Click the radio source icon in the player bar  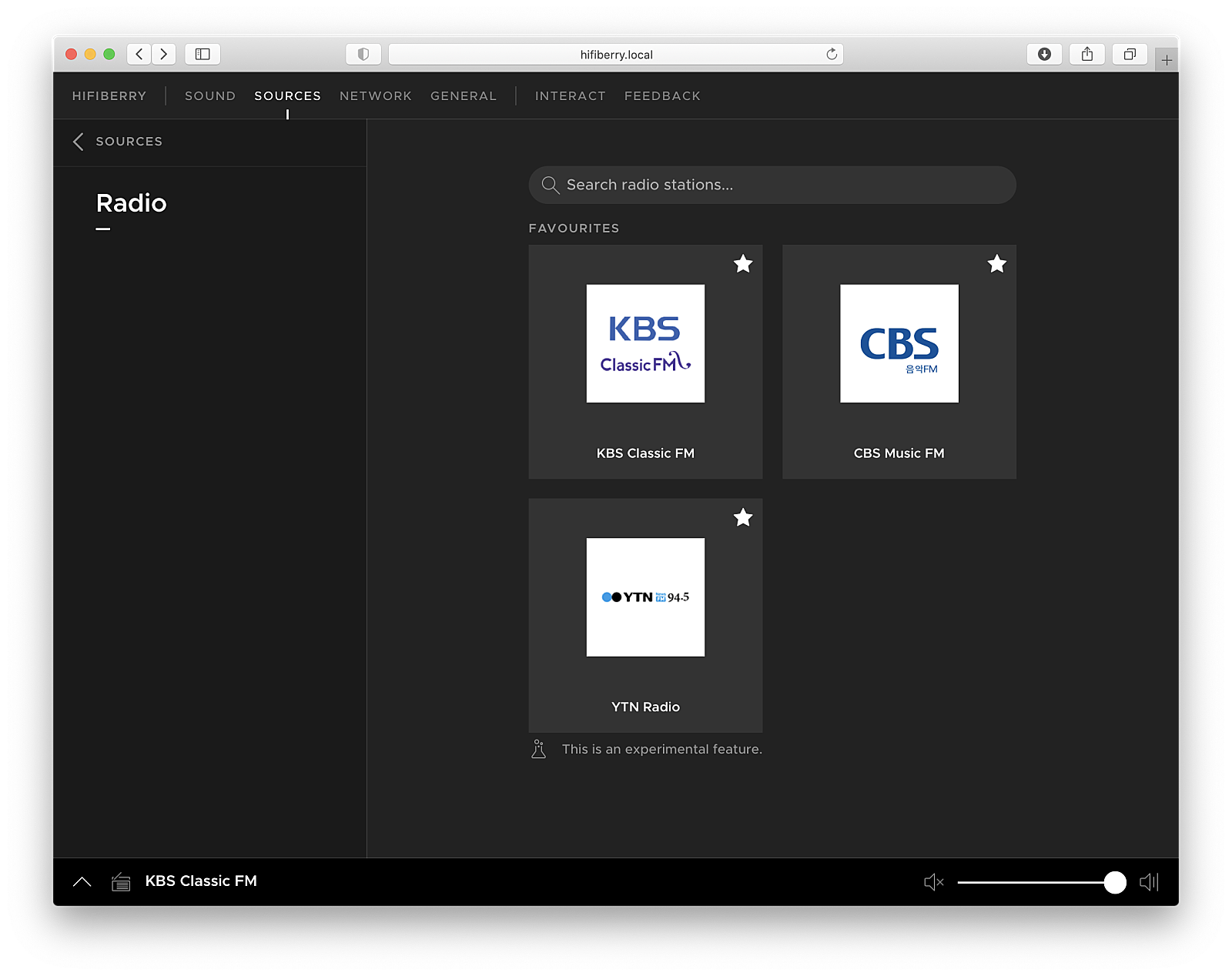[x=121, y=882]
